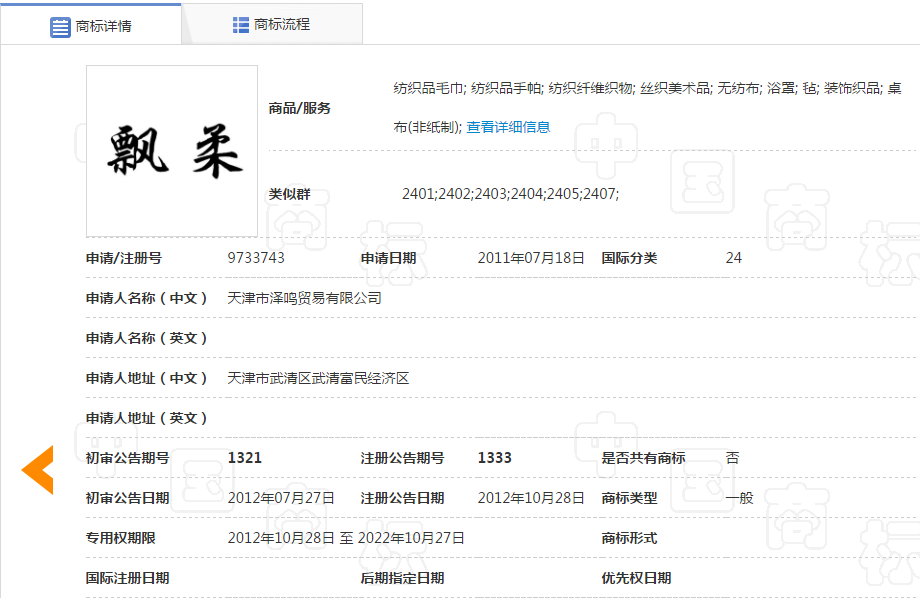Screen dimensions: 920x598
Task: Open the 查看详细信息 link
Action: click(x=508, y=127)
